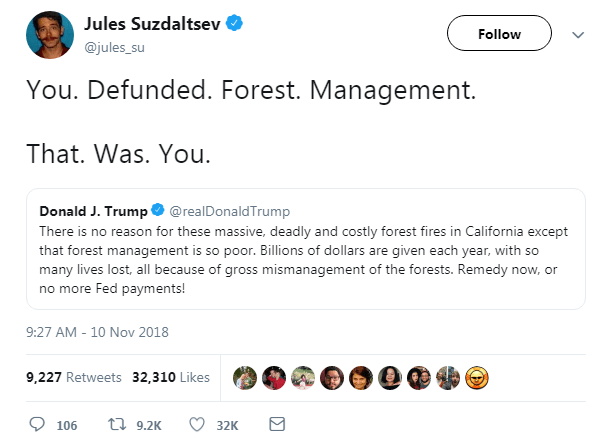Viewport: 607px width, 447px height.
Task: View the 9,227 Retweets list
Action: click(74, 377)
